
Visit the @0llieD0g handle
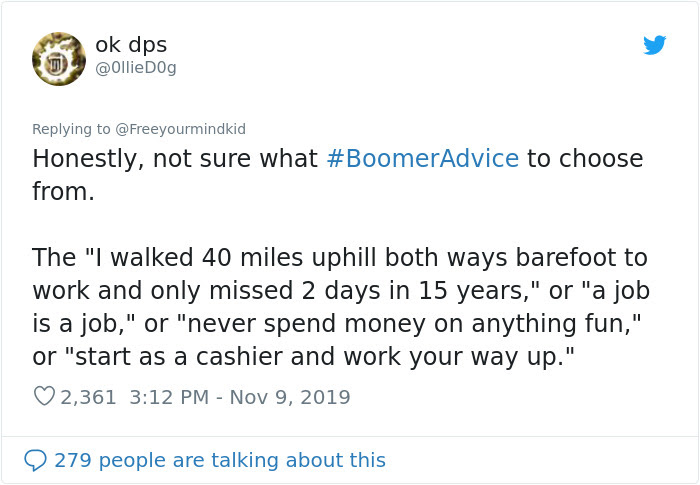click(x=136, y=68)
